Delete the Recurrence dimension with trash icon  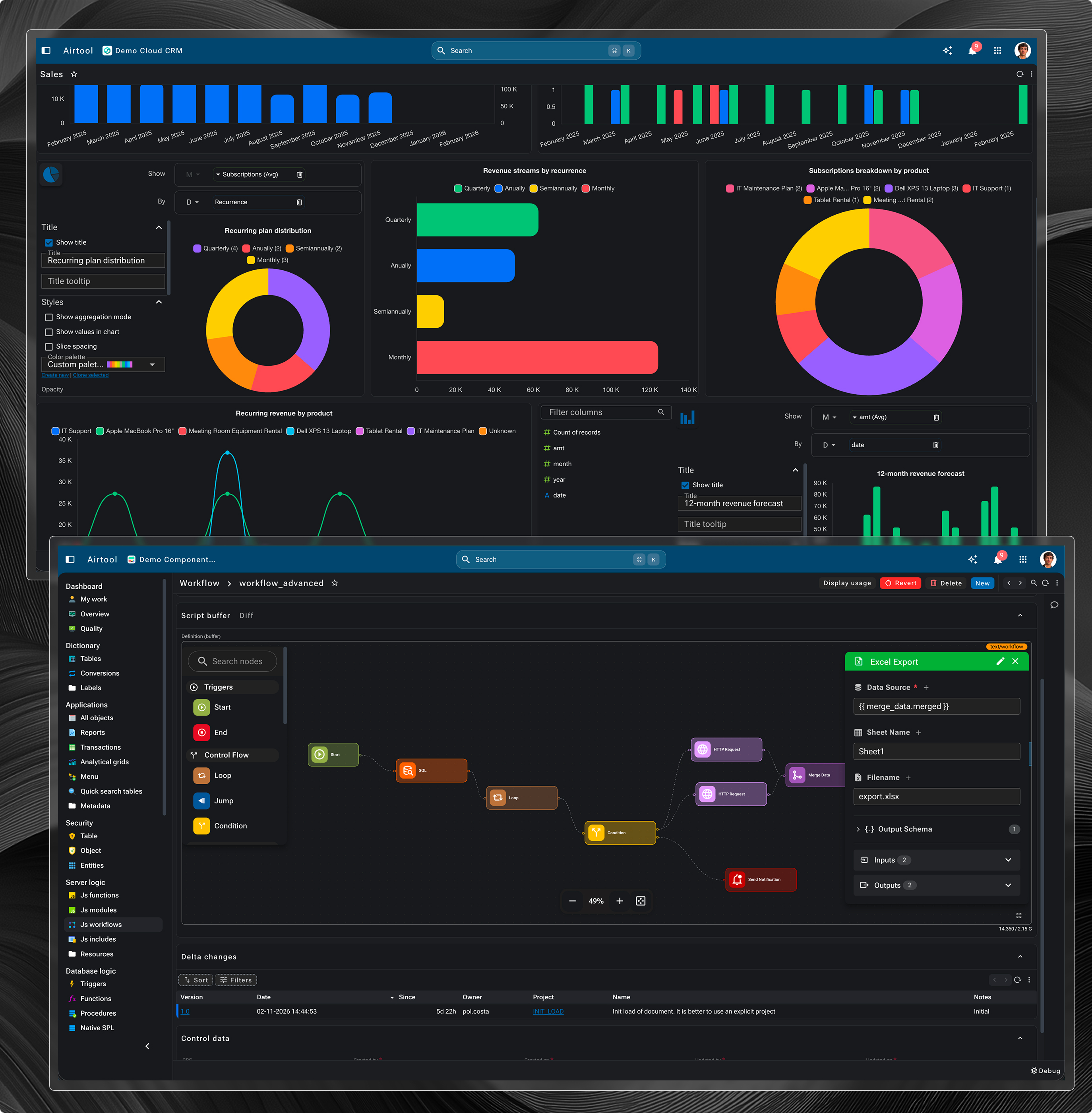click(x=299, y=202)
